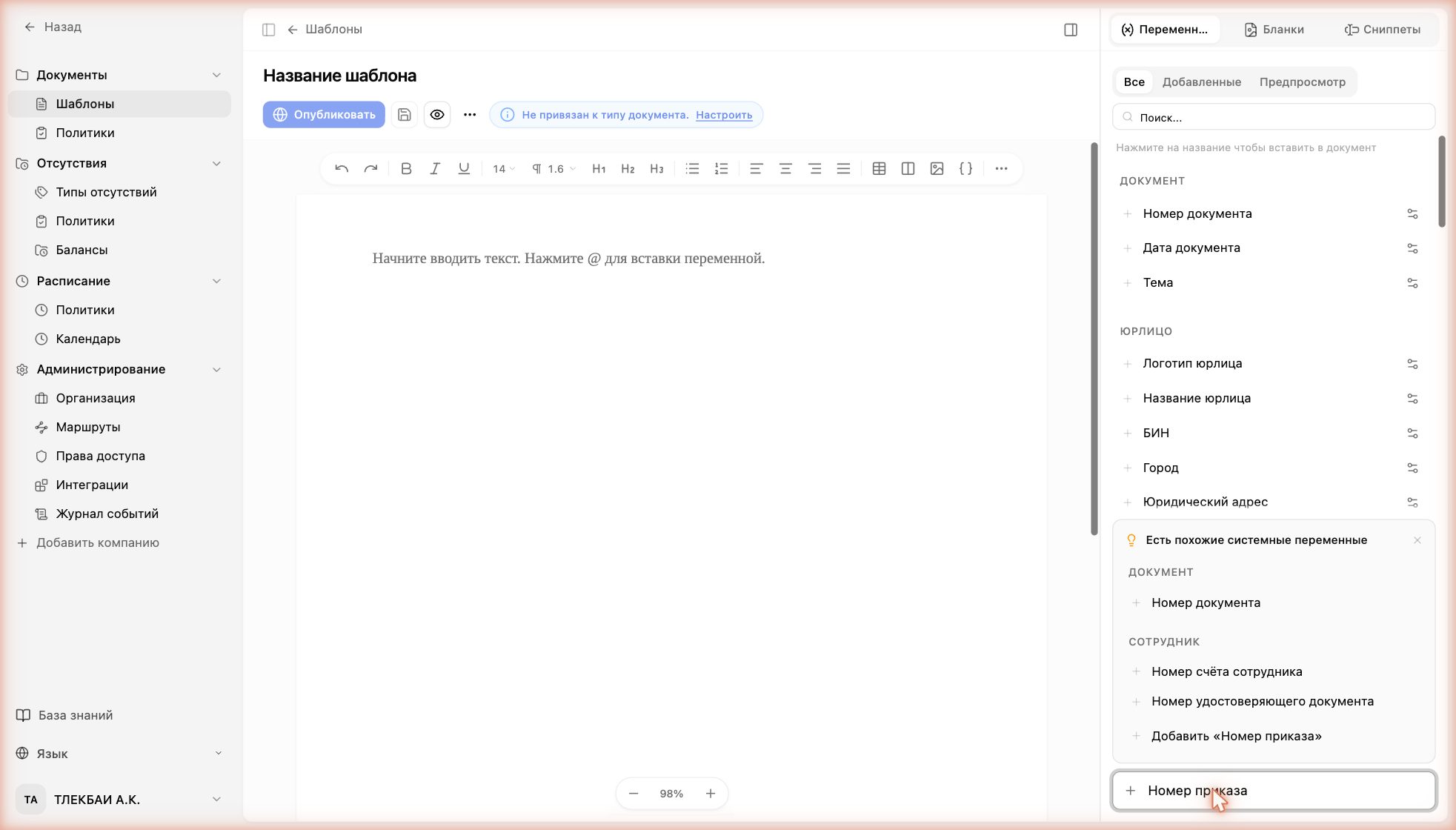Apply Heading 3 style

[x=656, y=169]
